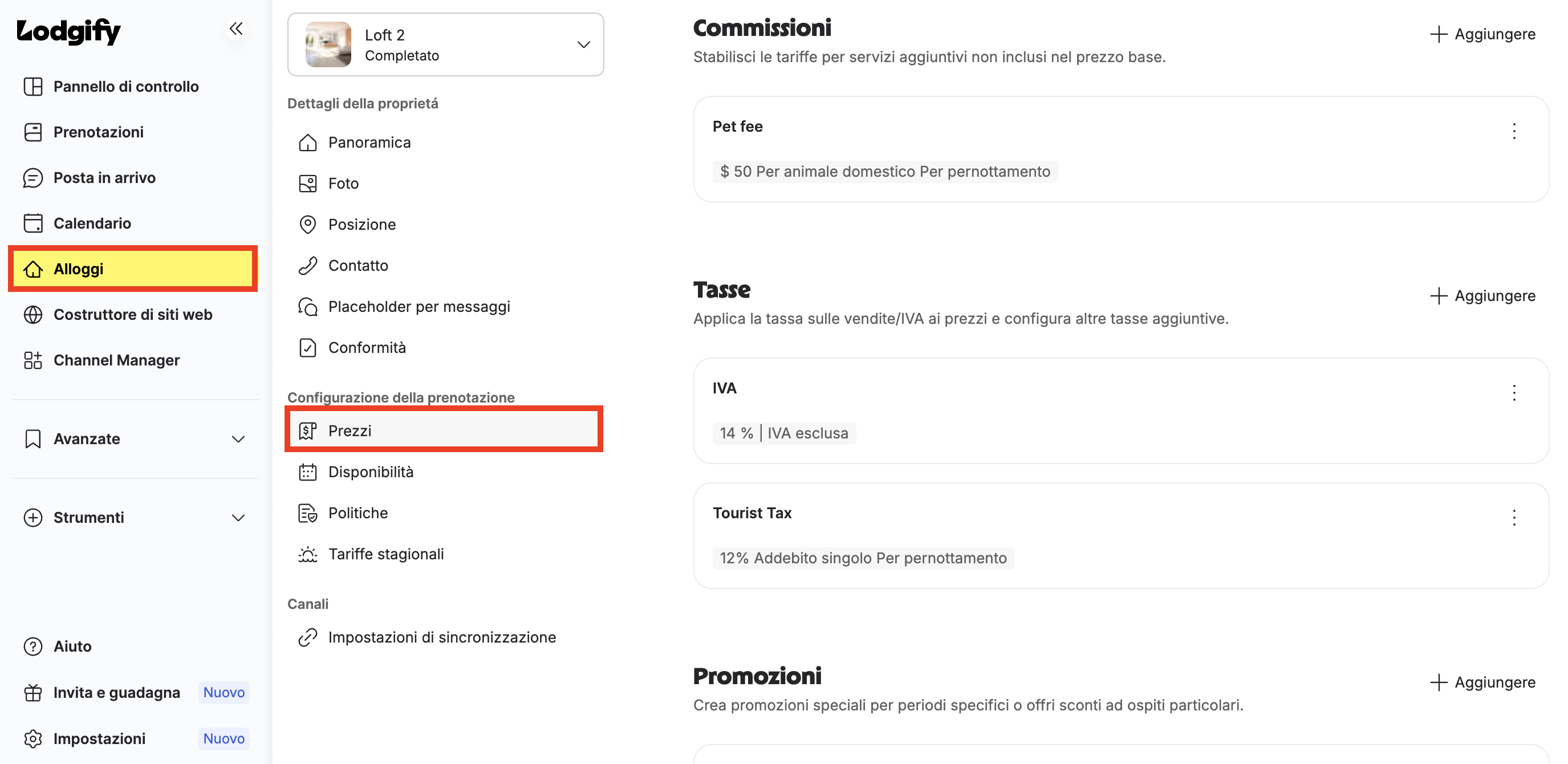
Task: Open the Loft 2 property dropdown
Action: (445, 44)
